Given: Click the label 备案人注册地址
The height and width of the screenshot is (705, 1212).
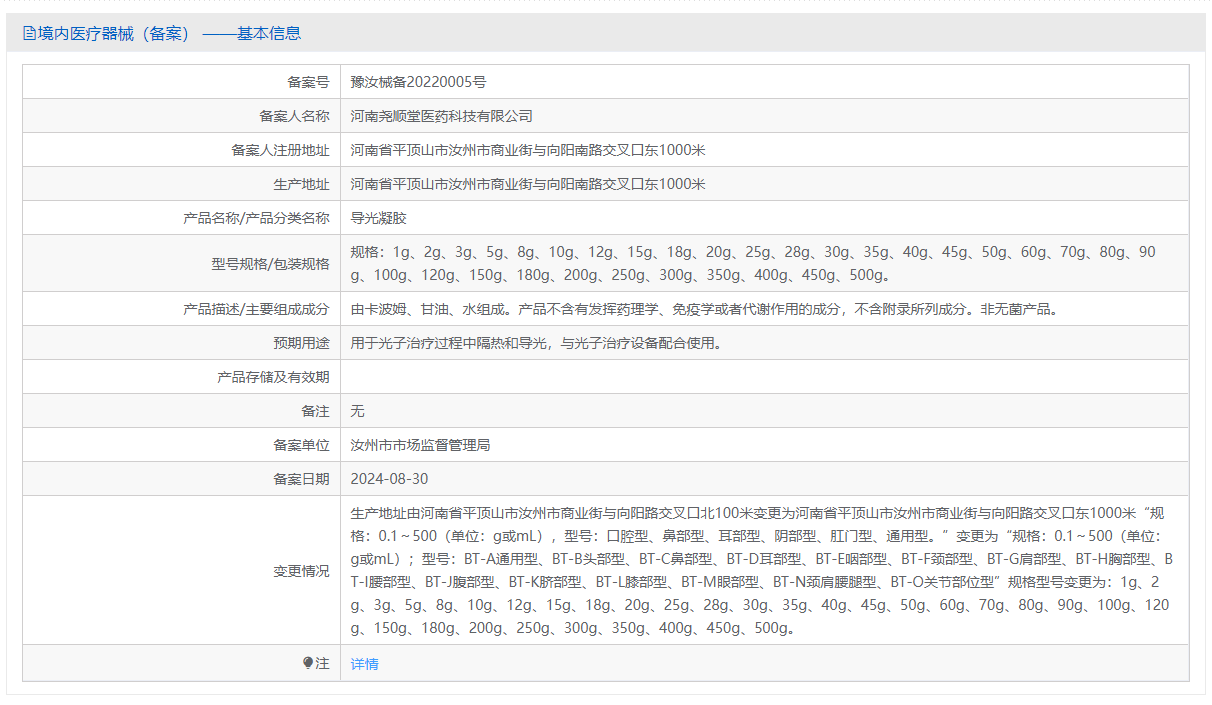Looking at the screenshot, I should [280, 150].
